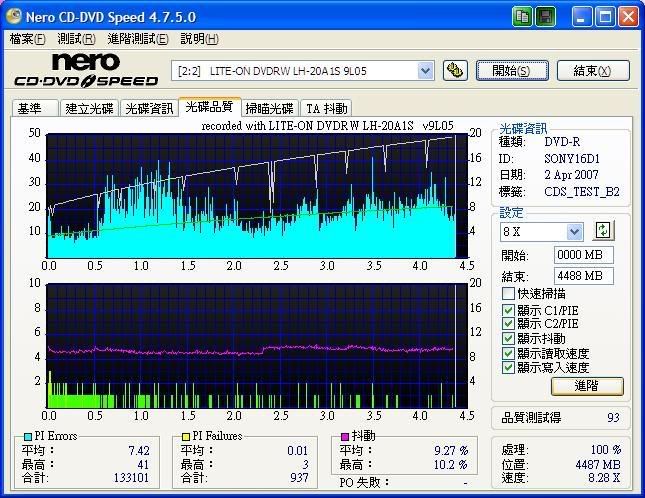
Task: Click the yellow PI Failures legend swatch
Action: coord(186,436)
